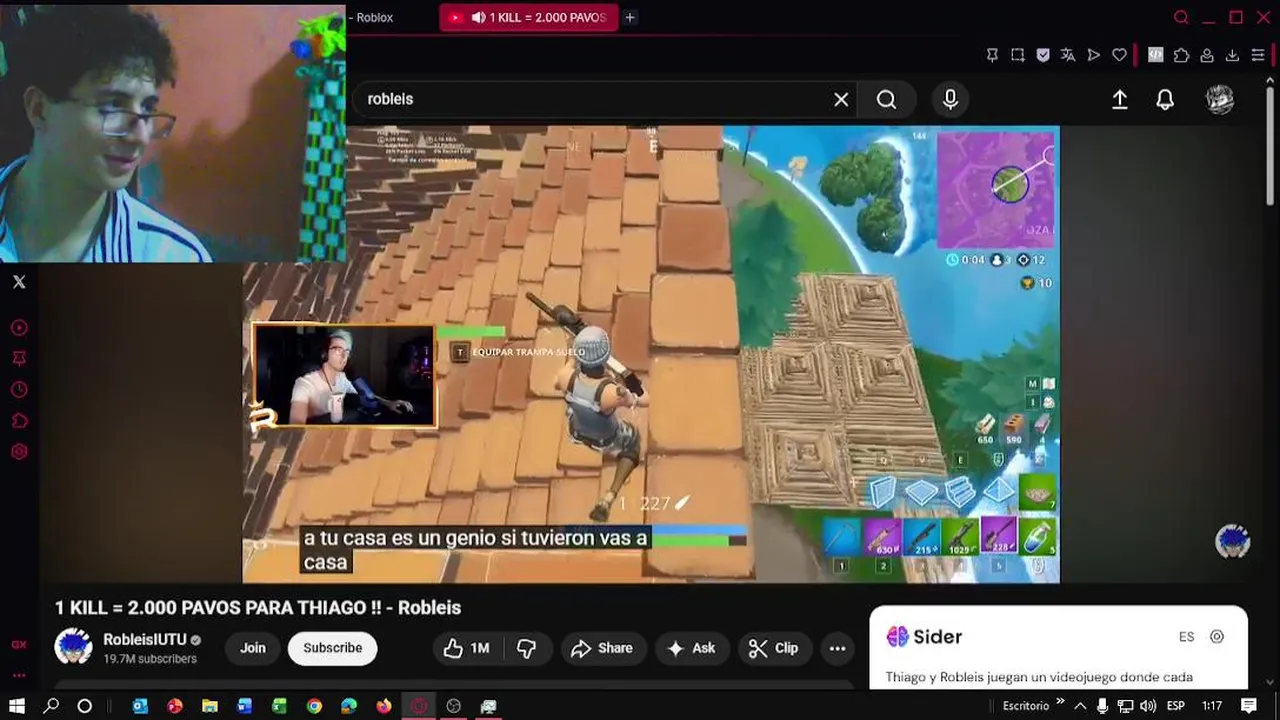Viewport: 1280px width, 720px height.
Task: Open the YouTube notifications bell
Action: click(1165, 99)
